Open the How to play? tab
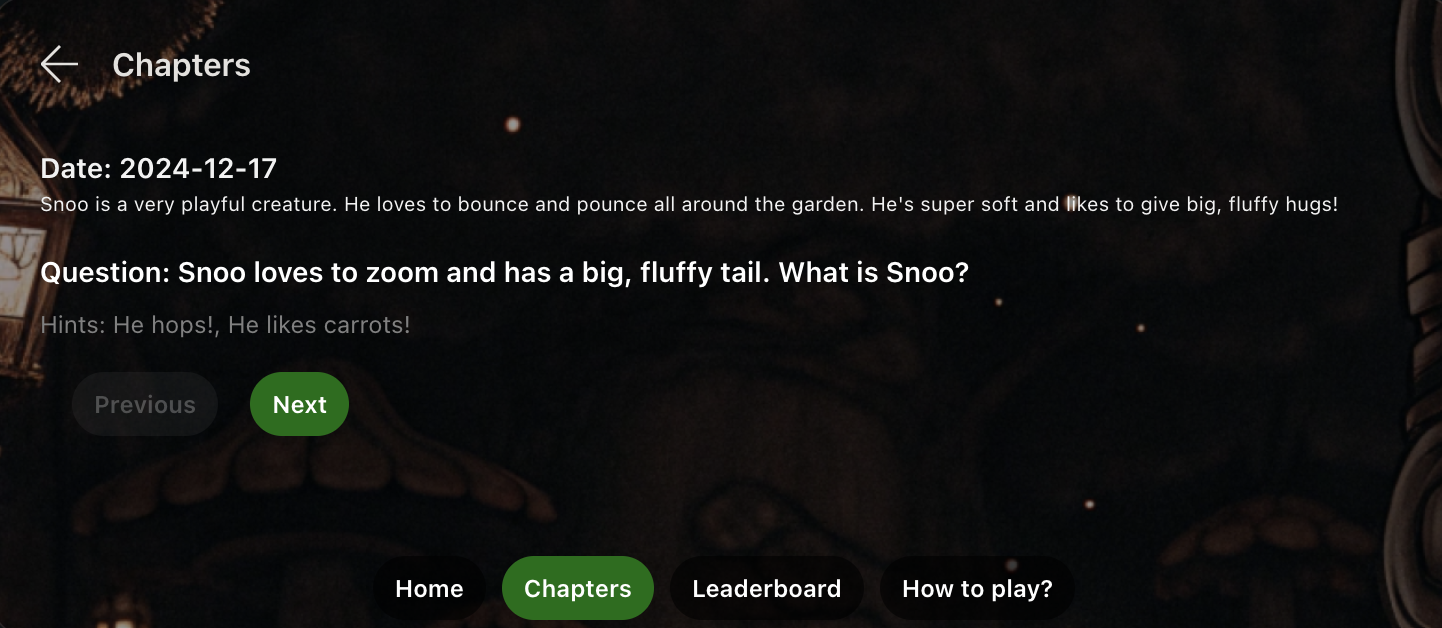The image size is (1442, 628). click(x=977, y=588)
